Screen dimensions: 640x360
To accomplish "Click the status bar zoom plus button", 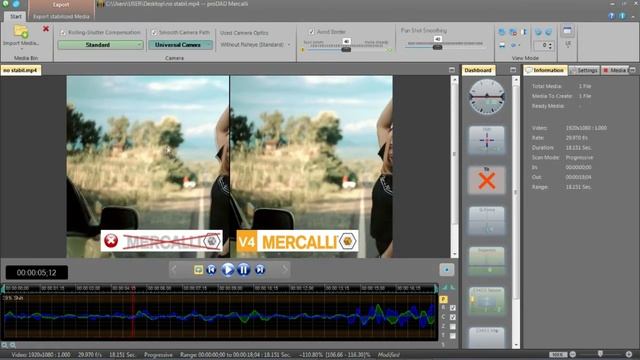I will [x=629, y=354].
